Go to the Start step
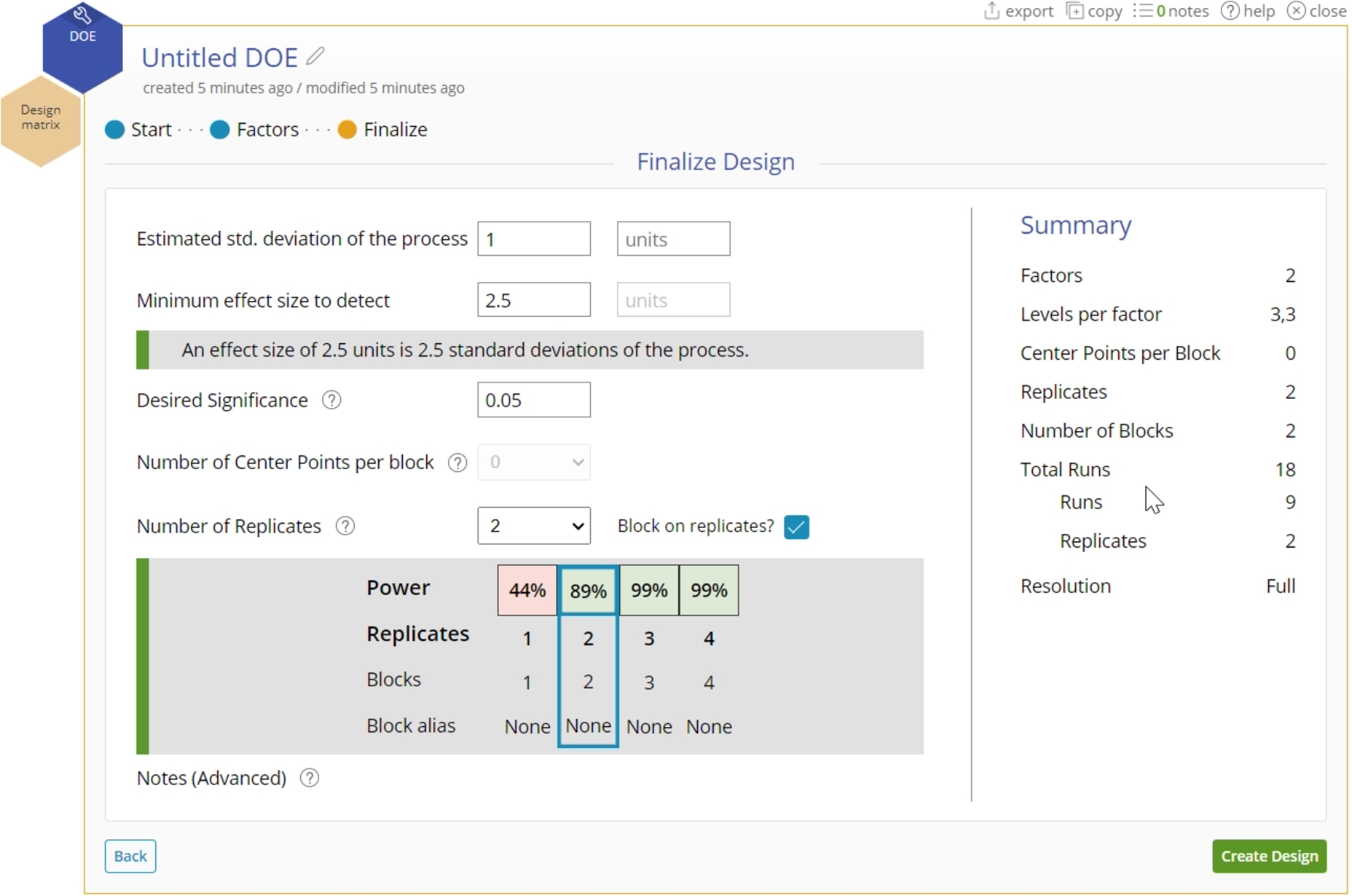The image size is (1352, 896). click(139, 130)
